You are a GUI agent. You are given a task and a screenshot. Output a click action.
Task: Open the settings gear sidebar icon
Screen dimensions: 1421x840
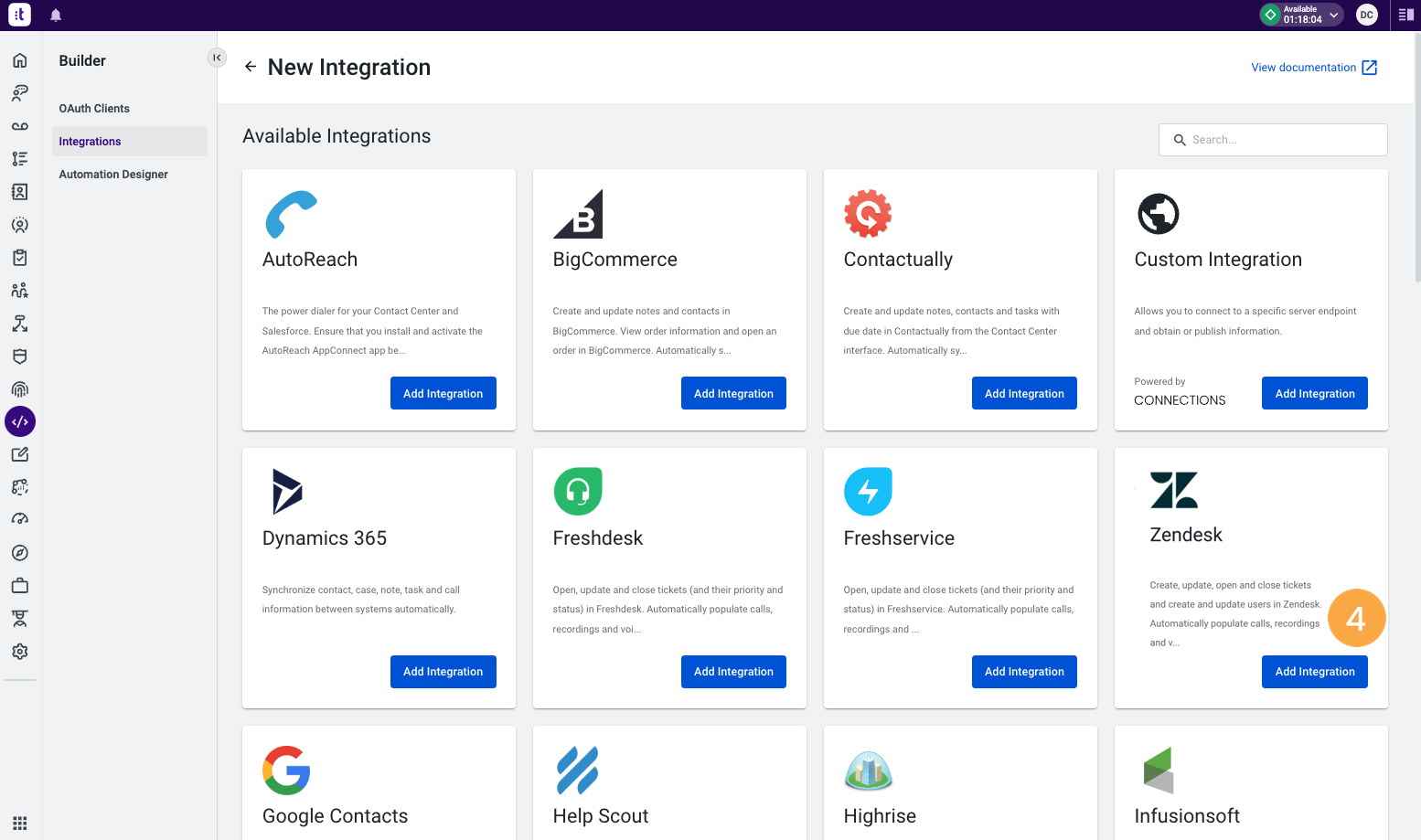20,652
